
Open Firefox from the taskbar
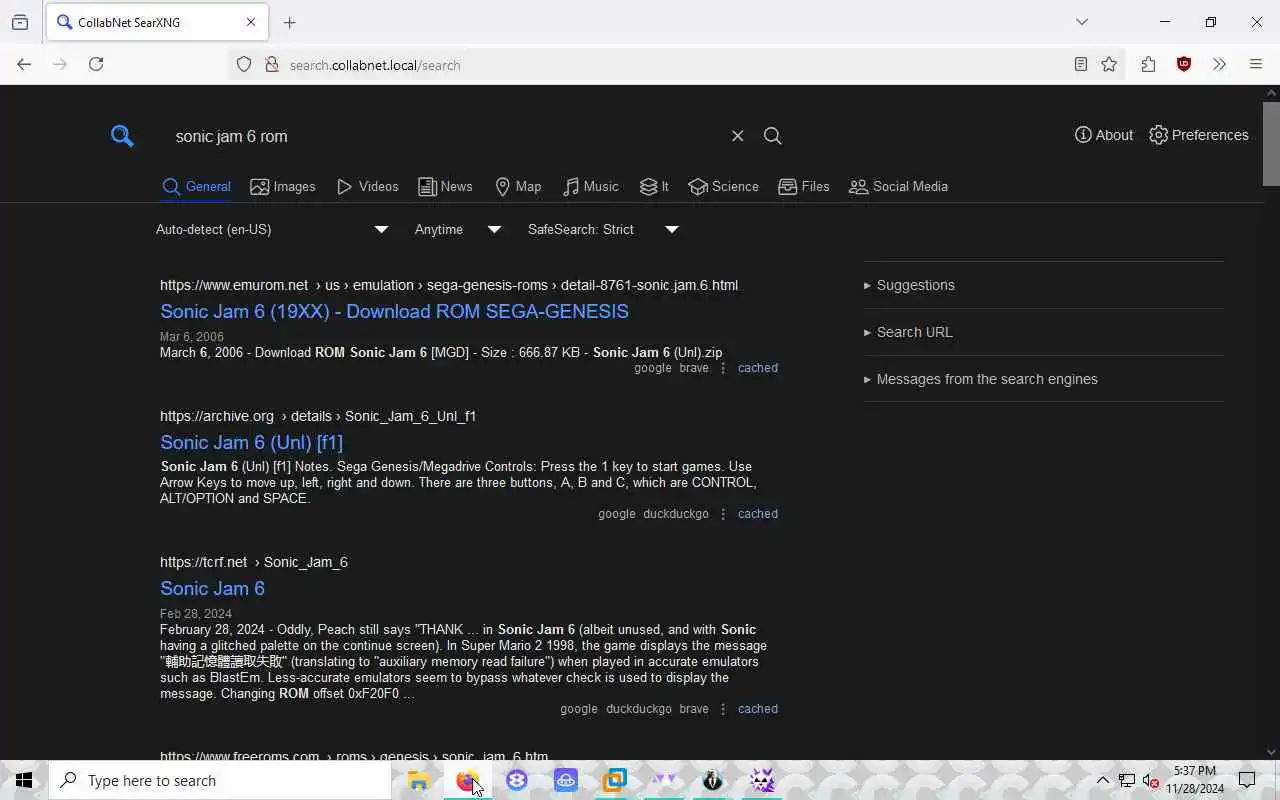(467, 780)
